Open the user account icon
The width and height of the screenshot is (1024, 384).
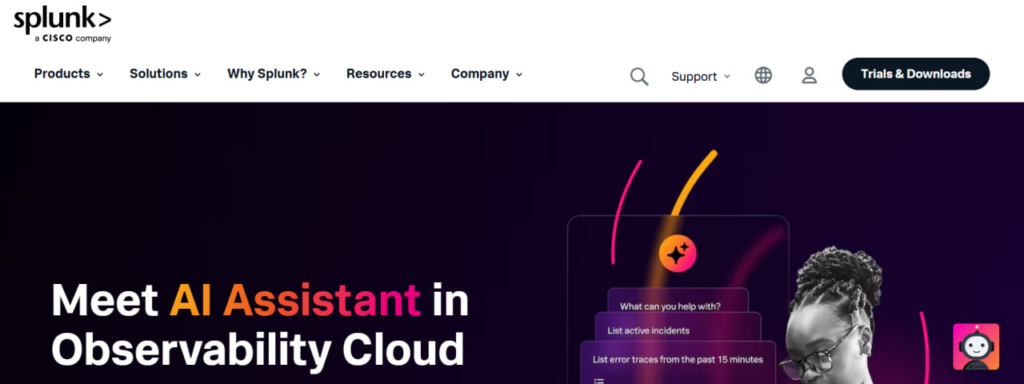point(809,76)
